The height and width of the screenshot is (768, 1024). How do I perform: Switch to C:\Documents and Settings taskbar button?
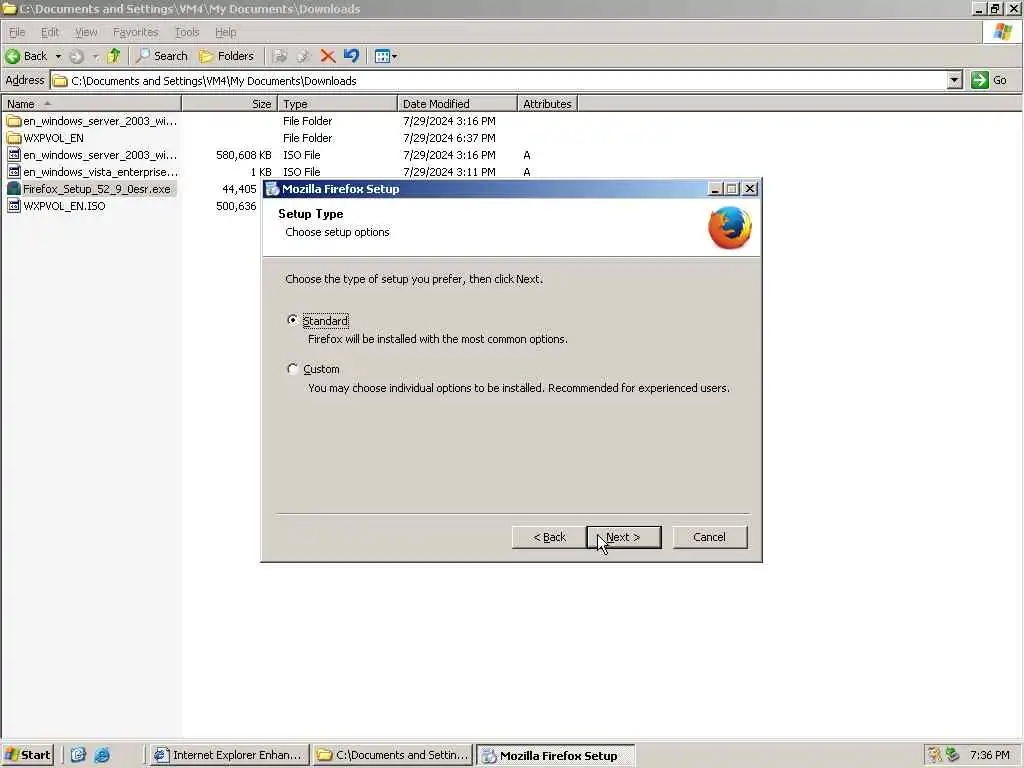point(393,755)
